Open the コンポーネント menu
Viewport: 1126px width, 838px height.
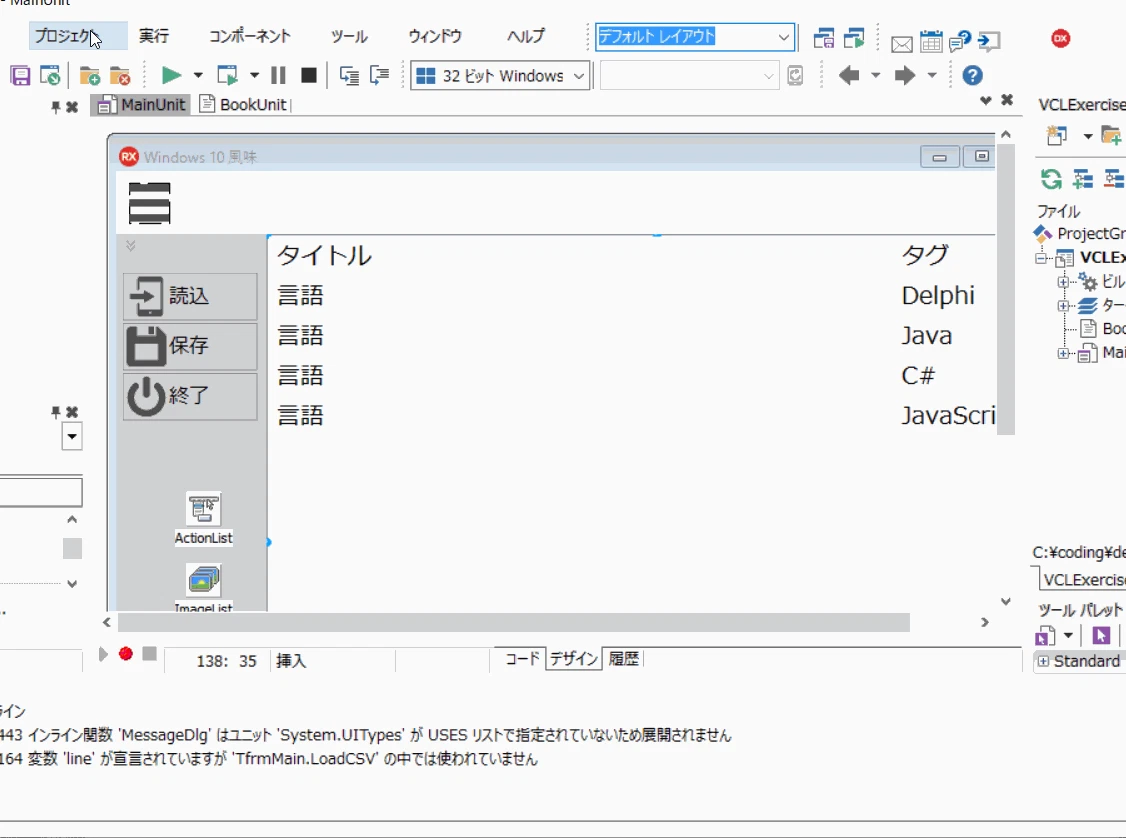(x=250, y=36)
